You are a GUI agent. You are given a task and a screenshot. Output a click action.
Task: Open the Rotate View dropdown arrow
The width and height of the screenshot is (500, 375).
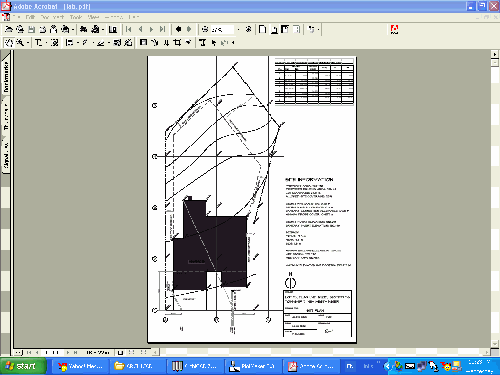318,30
